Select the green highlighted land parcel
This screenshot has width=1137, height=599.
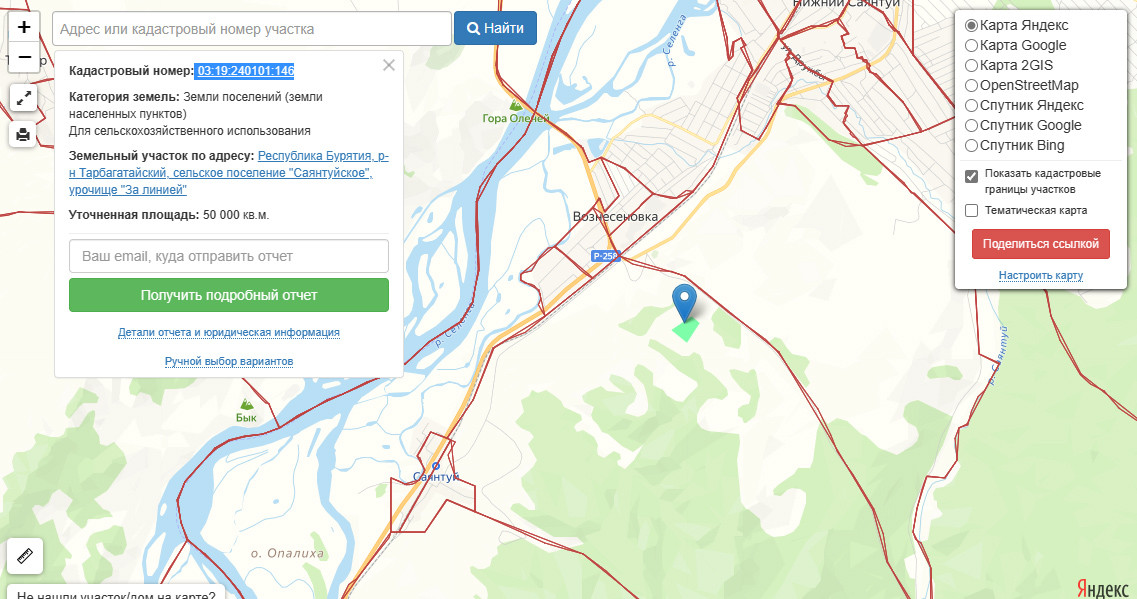tap(685, 330)
